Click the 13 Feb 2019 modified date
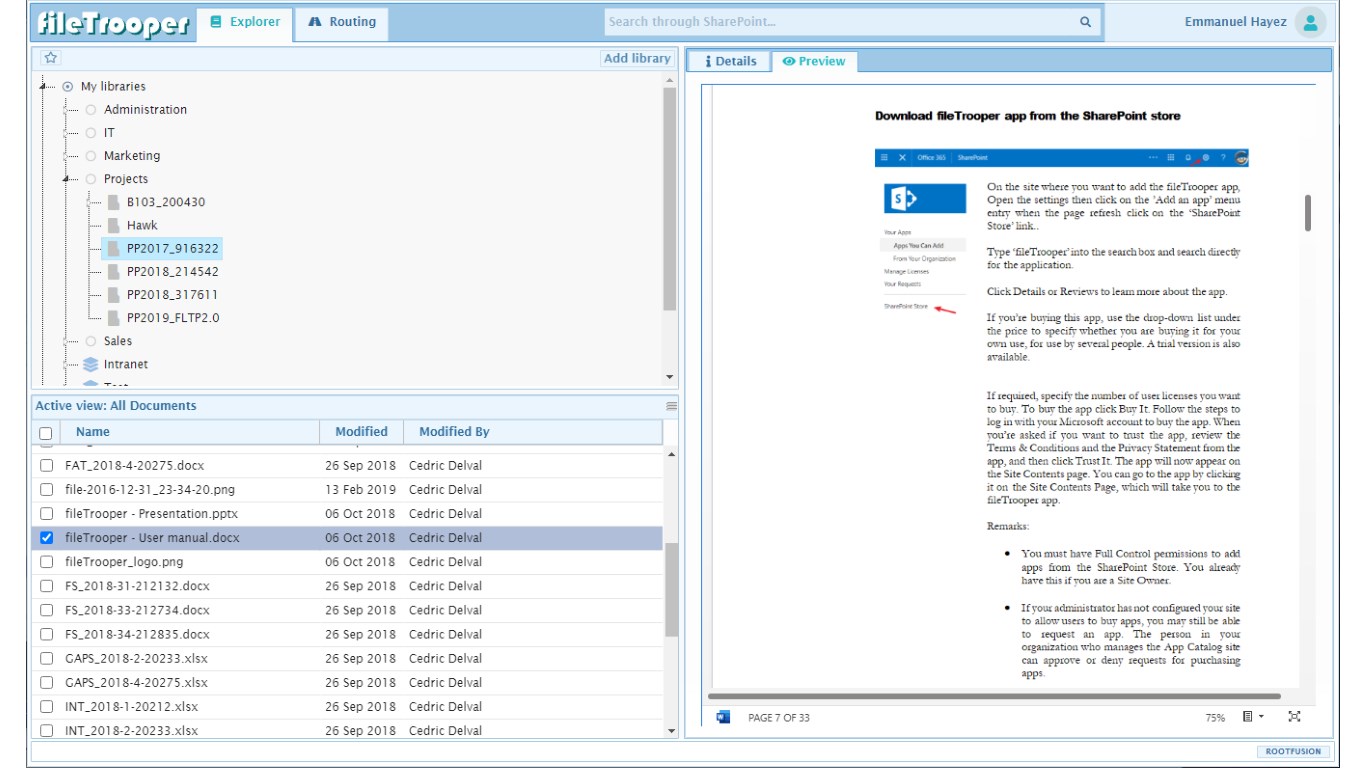The height and width of the screenshot is (768, 1366). tap(360, 490)
